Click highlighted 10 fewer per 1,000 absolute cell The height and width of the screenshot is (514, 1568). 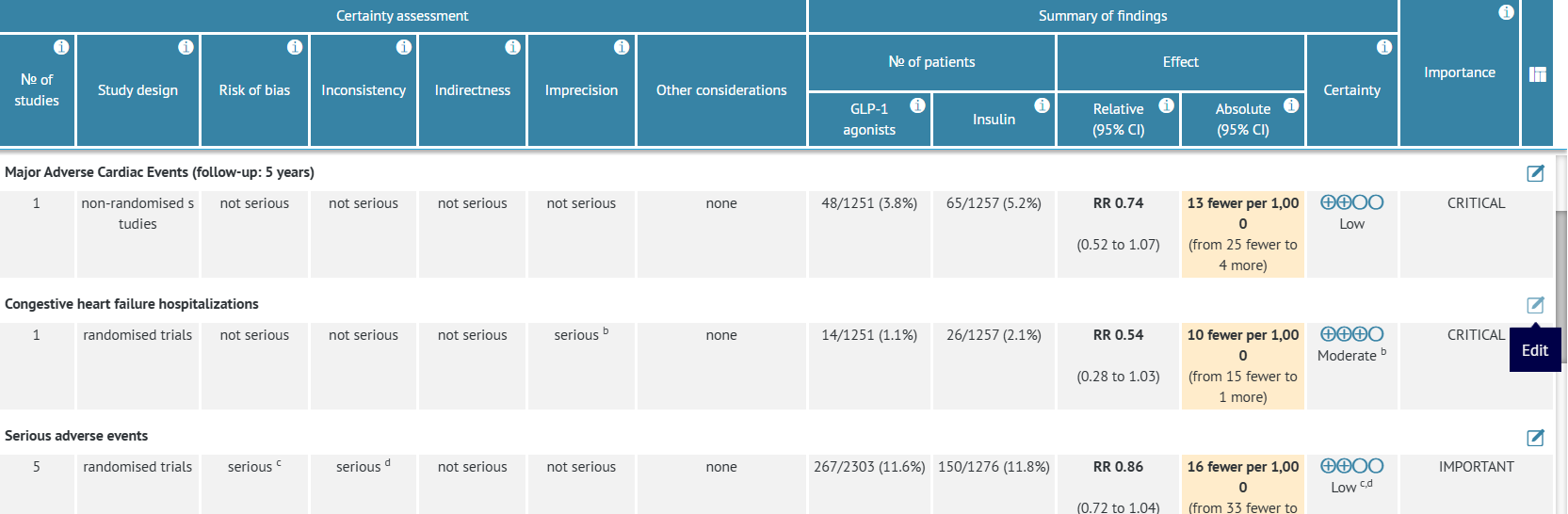click(x=1243, y=366)
